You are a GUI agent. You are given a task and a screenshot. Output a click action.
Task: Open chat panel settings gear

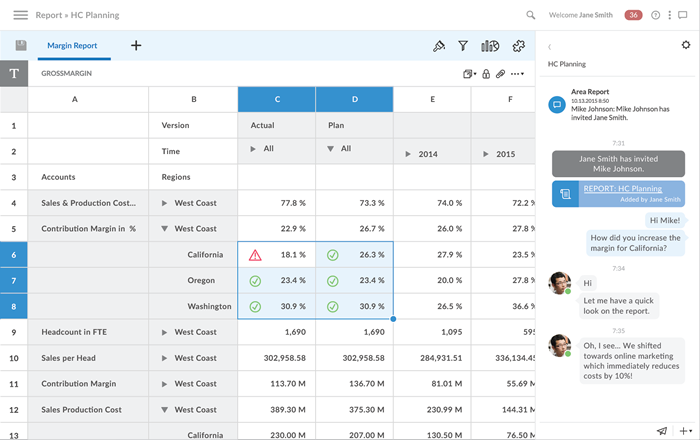coord(685,45)
